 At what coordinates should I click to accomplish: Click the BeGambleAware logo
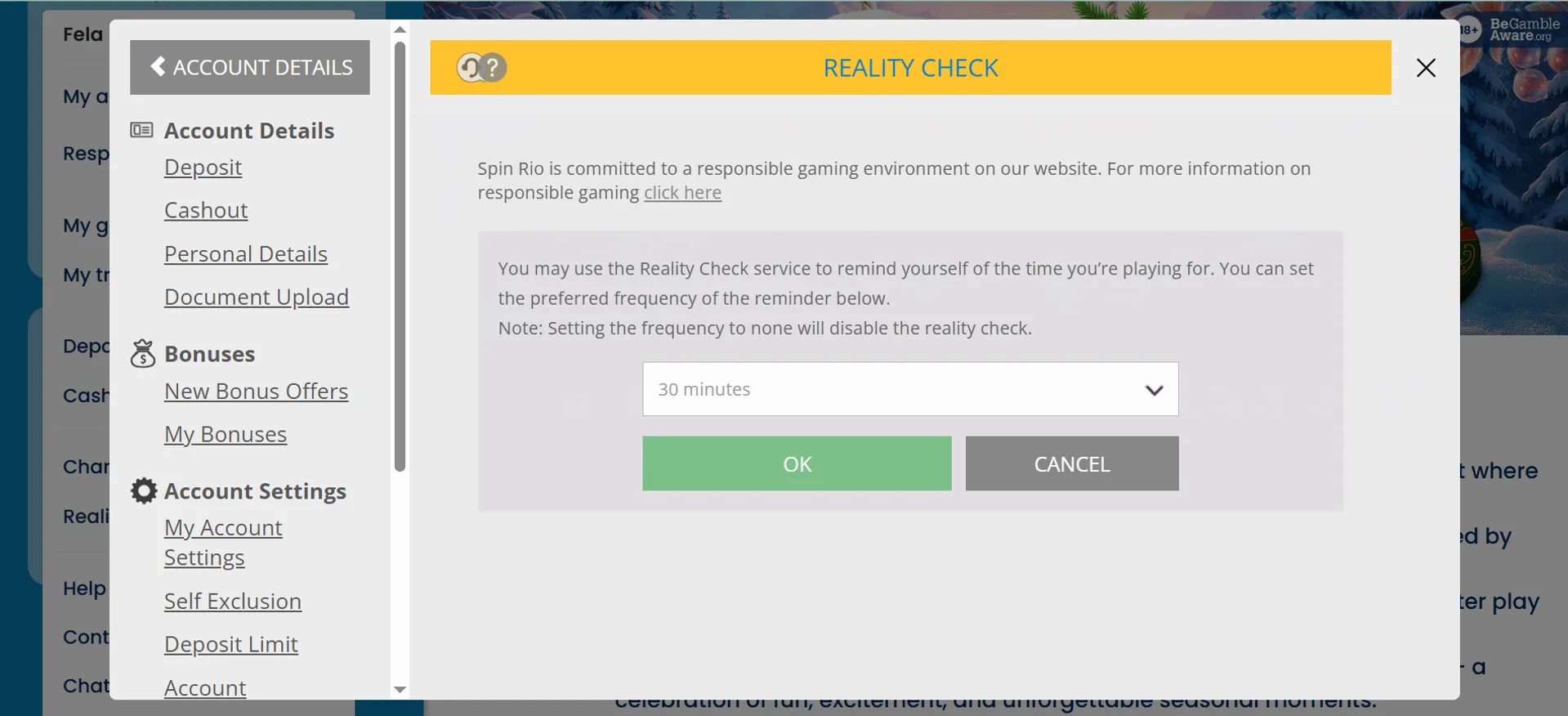tap(1524, 29)
